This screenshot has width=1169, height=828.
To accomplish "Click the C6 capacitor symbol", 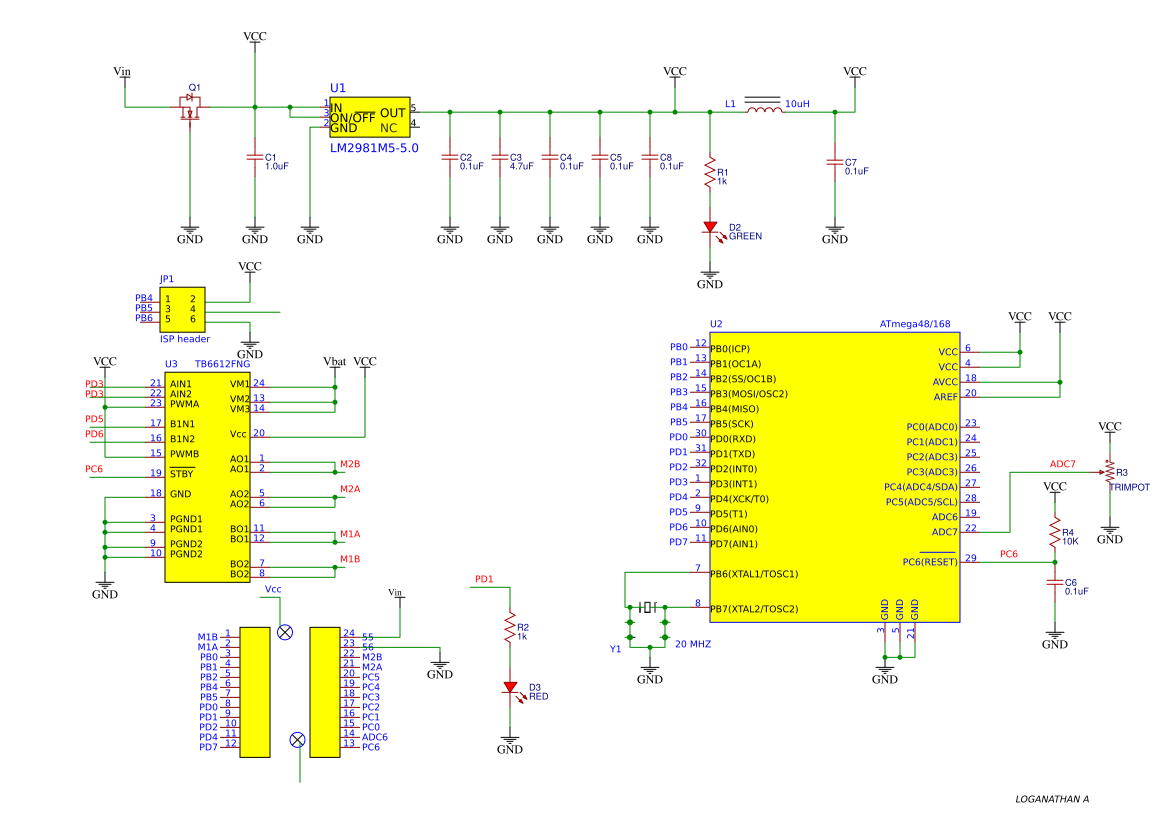I will [x=1054, y=582].
